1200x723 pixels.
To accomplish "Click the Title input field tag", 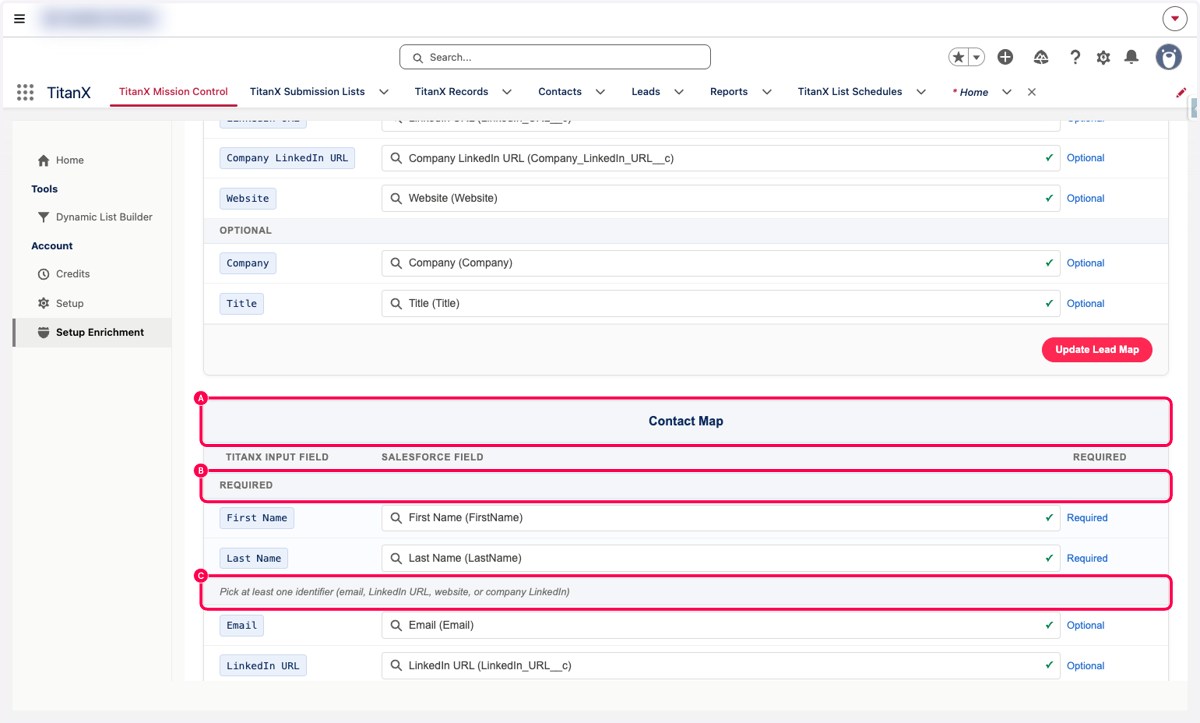I will click(242, 303).
